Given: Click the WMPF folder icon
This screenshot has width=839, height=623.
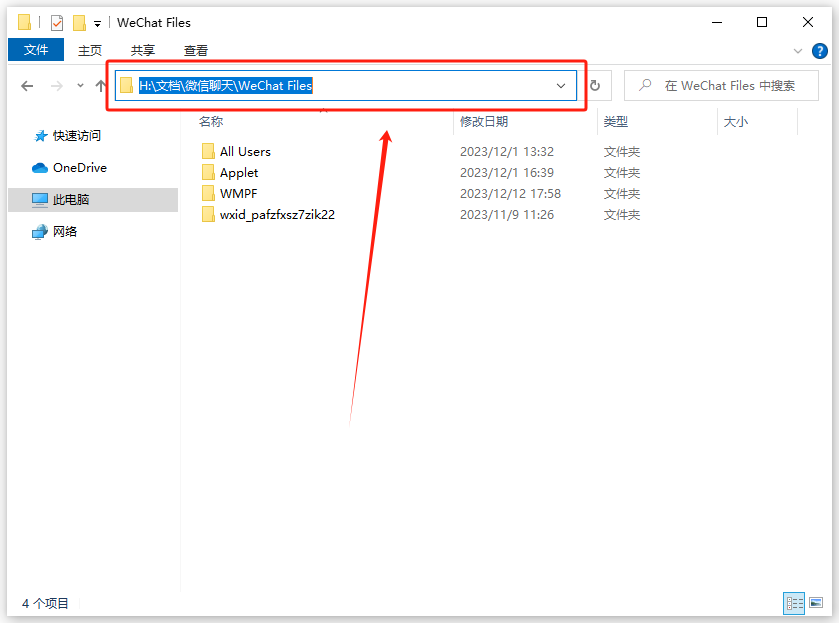Looking at the screenshot, I should (208, 193).
